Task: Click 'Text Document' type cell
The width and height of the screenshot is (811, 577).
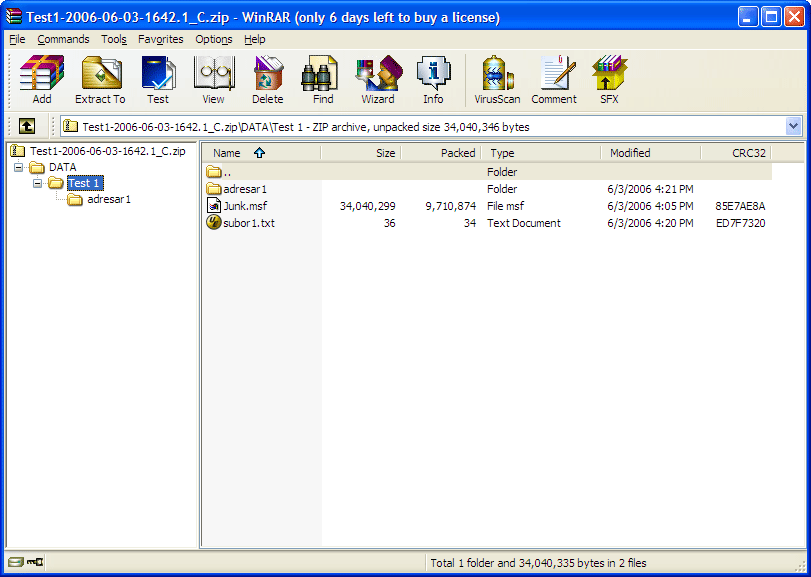Action: [523, 223]
